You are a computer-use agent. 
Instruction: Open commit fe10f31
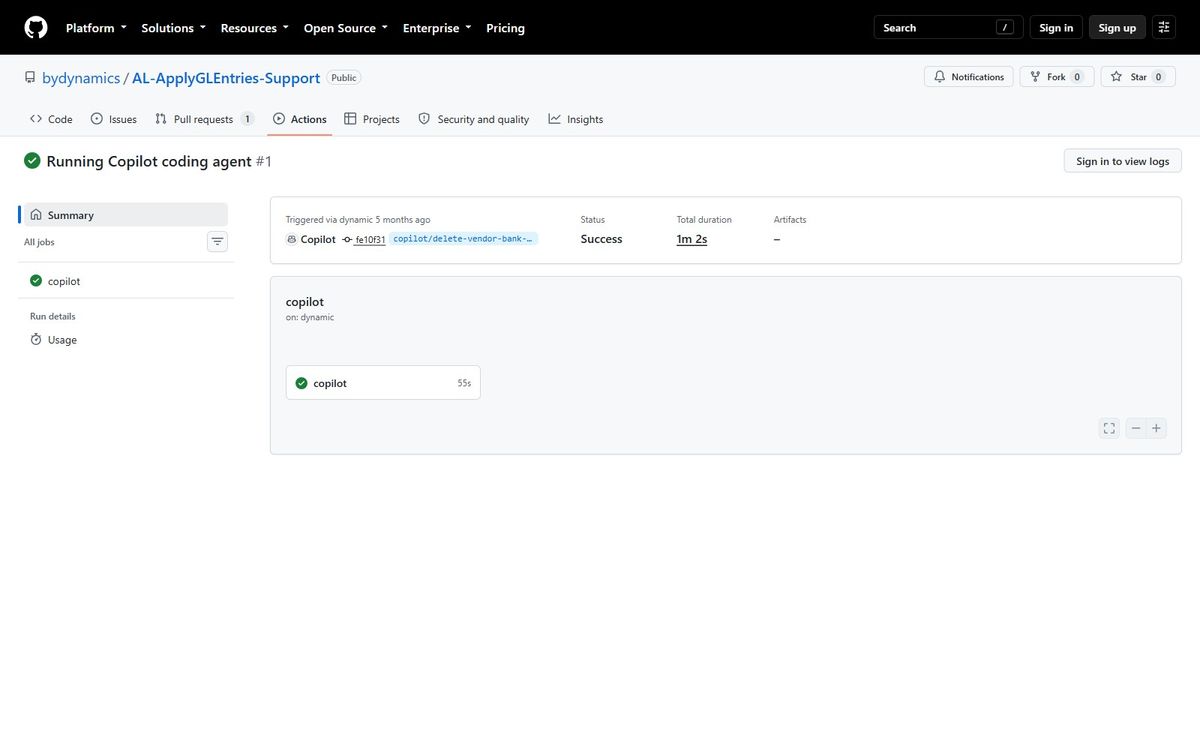370,240
